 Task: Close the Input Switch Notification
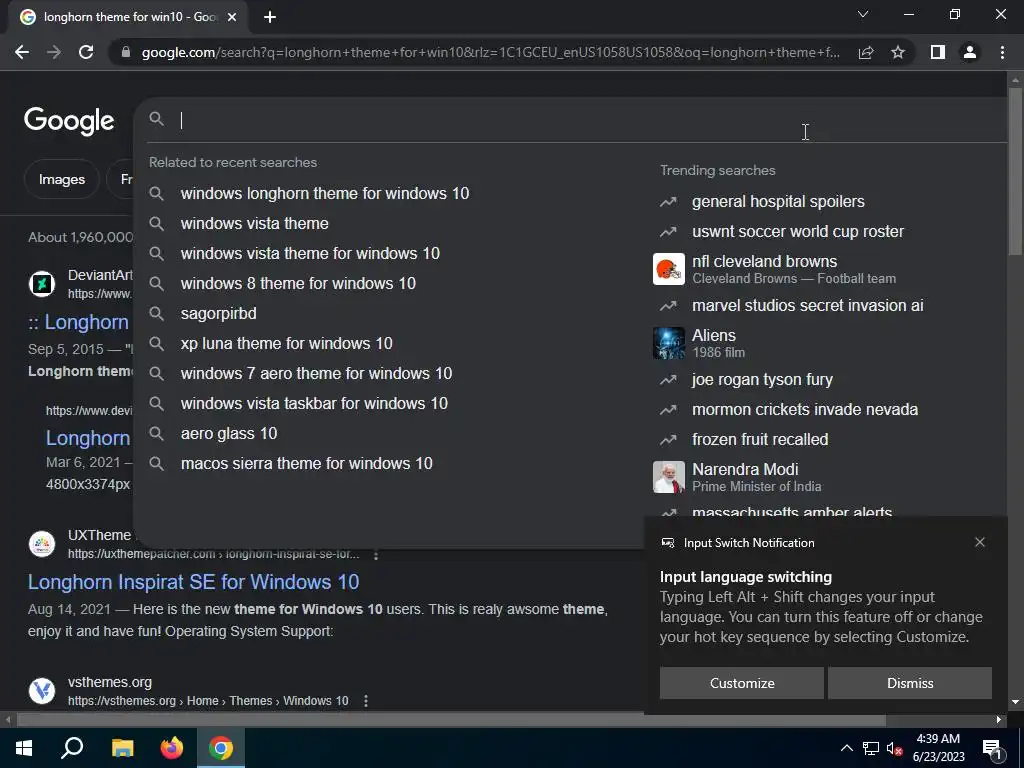tap(980, 542)
